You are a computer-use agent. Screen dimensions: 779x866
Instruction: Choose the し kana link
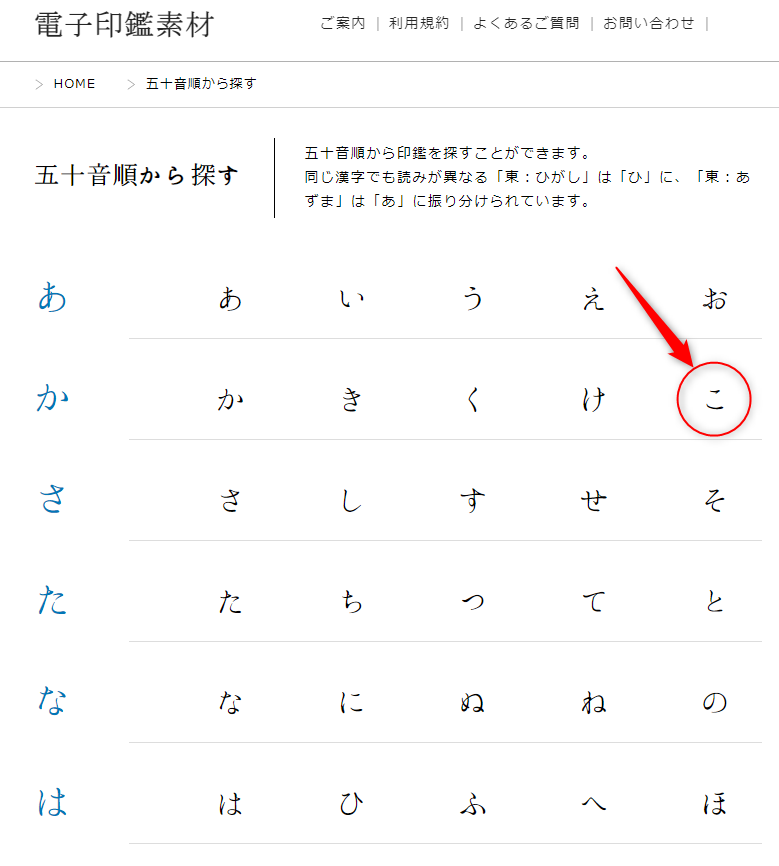(x=351, y=500)
